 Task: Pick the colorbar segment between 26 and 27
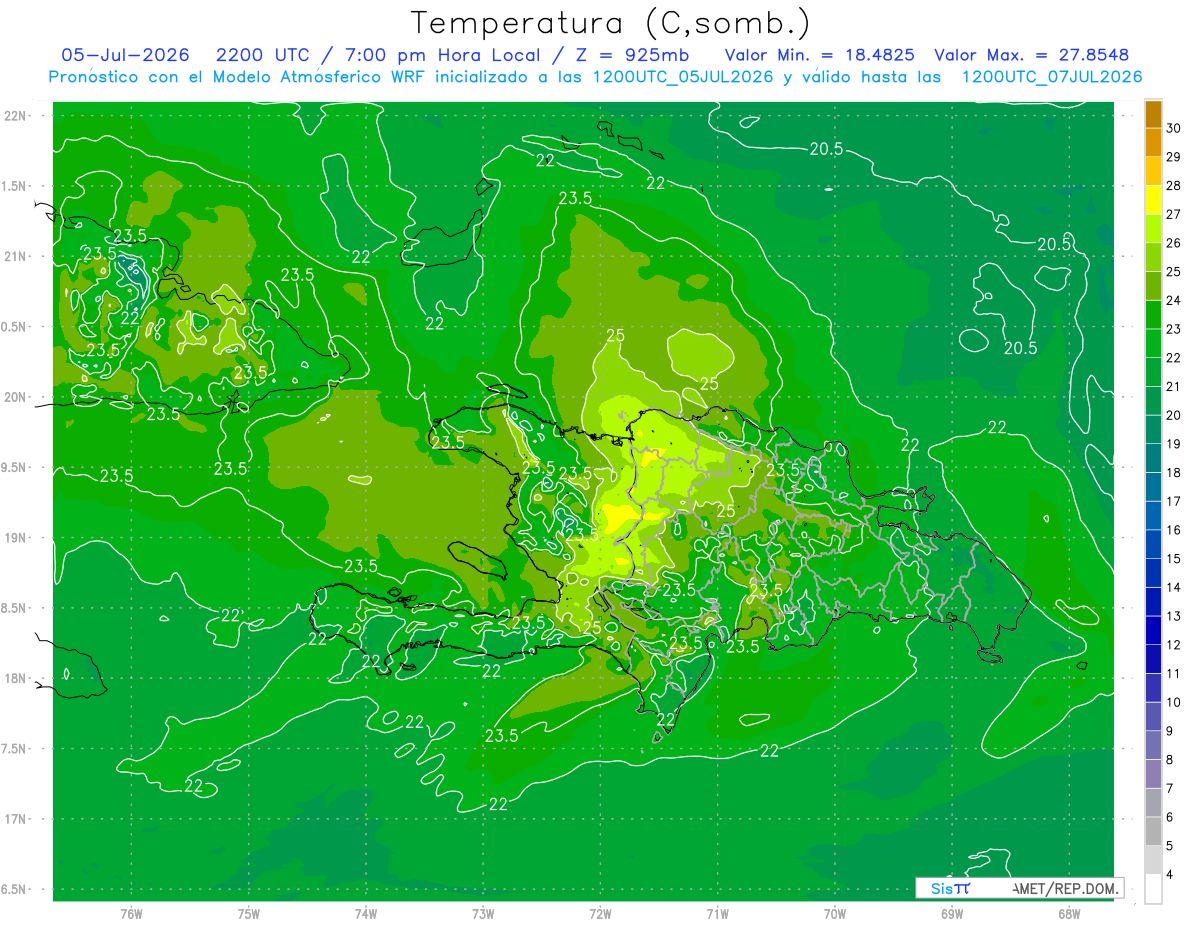coord(1153,229)
